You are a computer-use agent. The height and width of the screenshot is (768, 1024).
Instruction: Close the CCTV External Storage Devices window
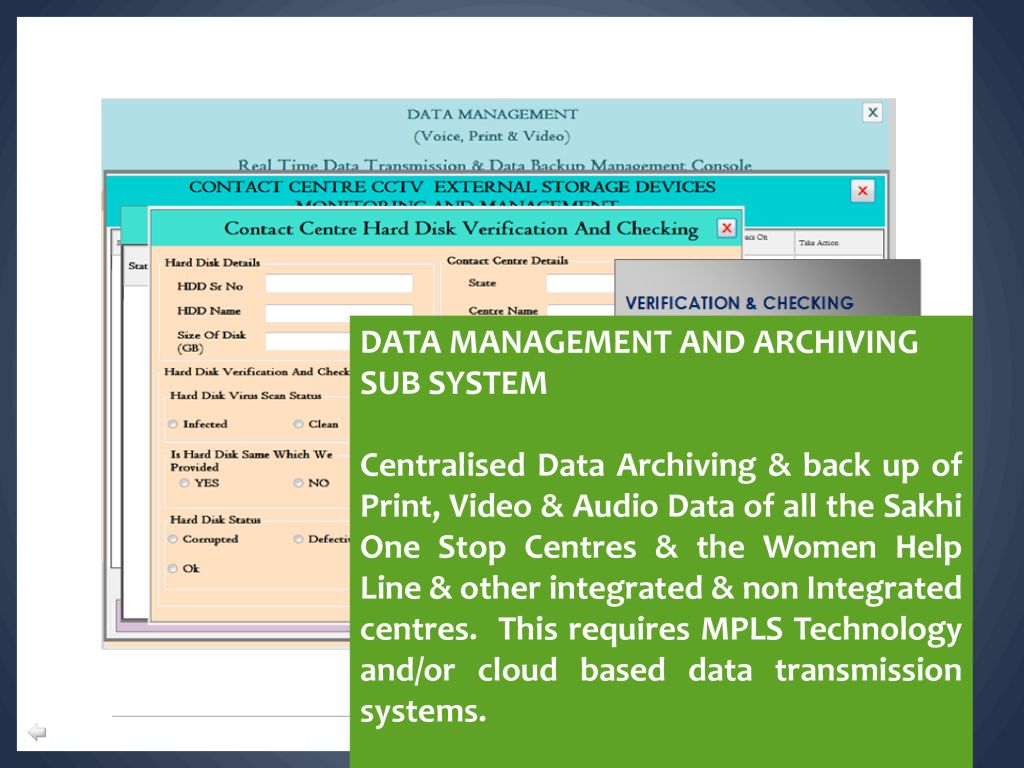pos(862,190)
